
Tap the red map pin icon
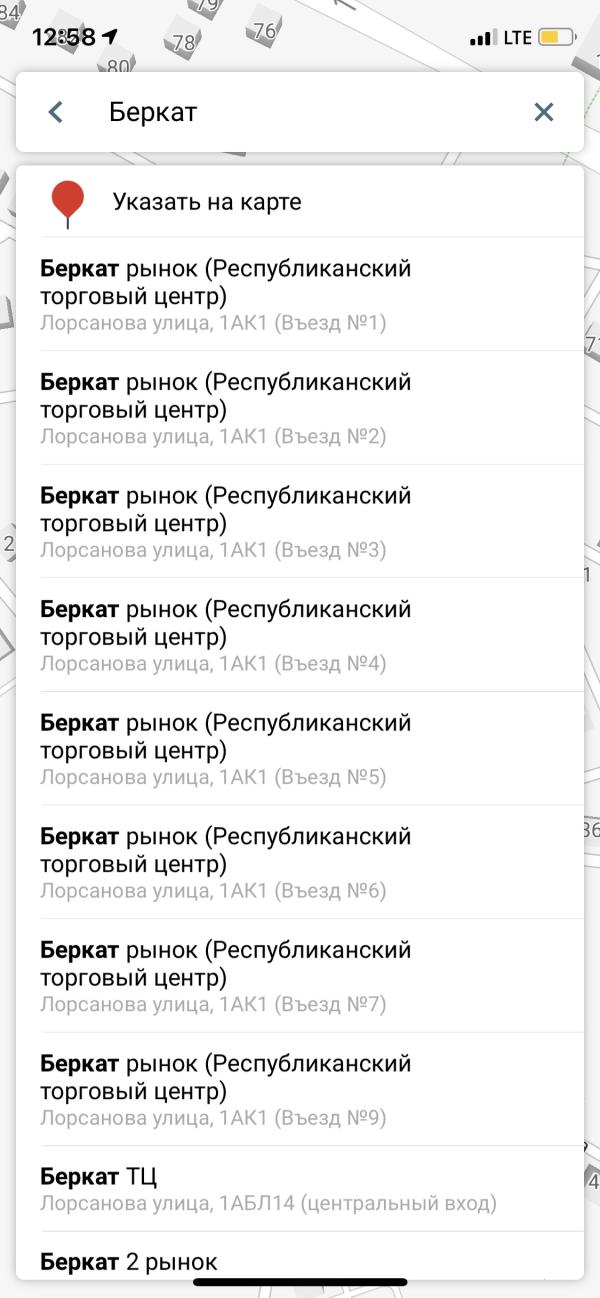[x=67, y=202]
